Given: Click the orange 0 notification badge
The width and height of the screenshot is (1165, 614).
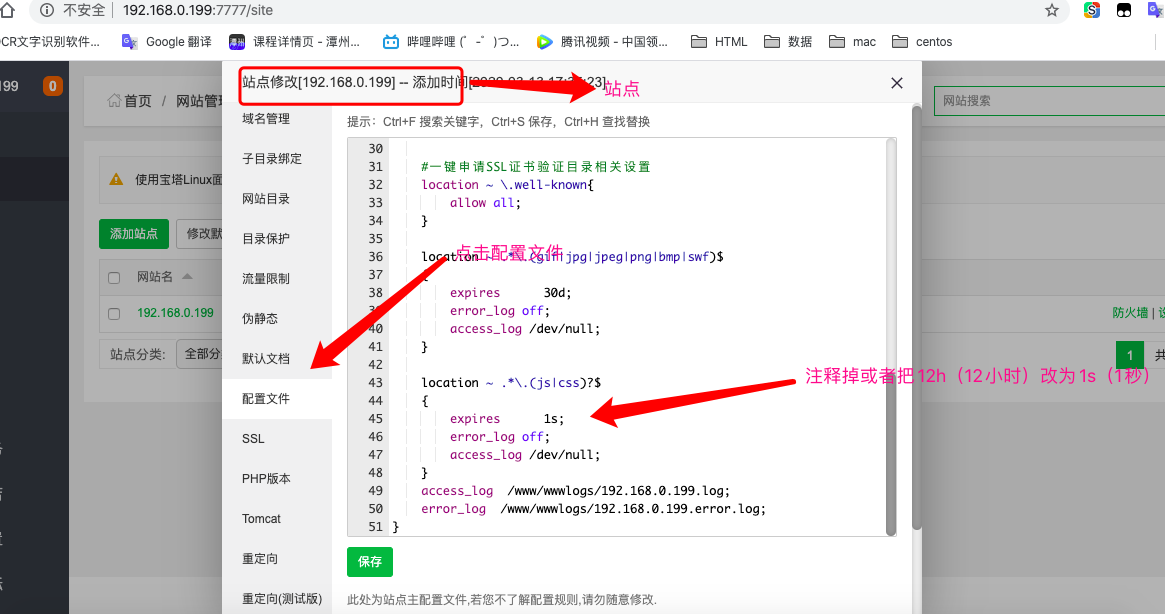Looking at the screenshot, I should pyautogui.click(x=52, y=86).
